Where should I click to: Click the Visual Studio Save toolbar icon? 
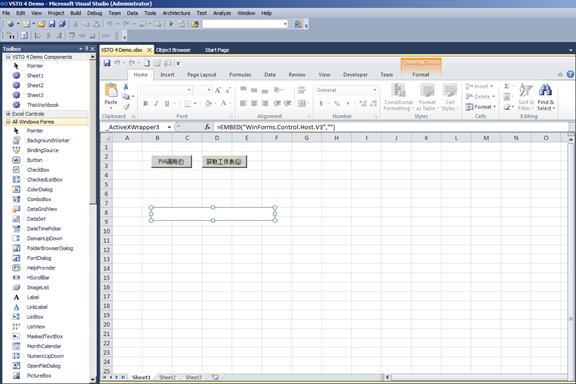[x=52, y=24]
